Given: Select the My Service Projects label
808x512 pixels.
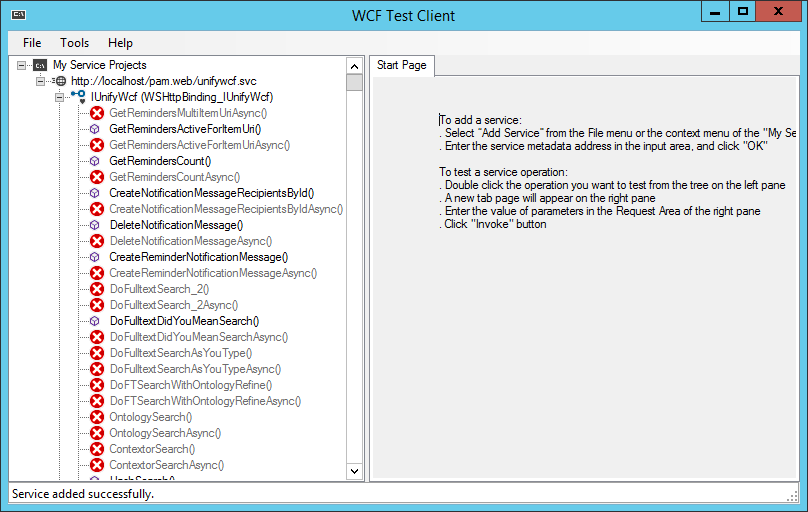Looking at the screenshot, I should pyautogui.click(x=99, y=65).
